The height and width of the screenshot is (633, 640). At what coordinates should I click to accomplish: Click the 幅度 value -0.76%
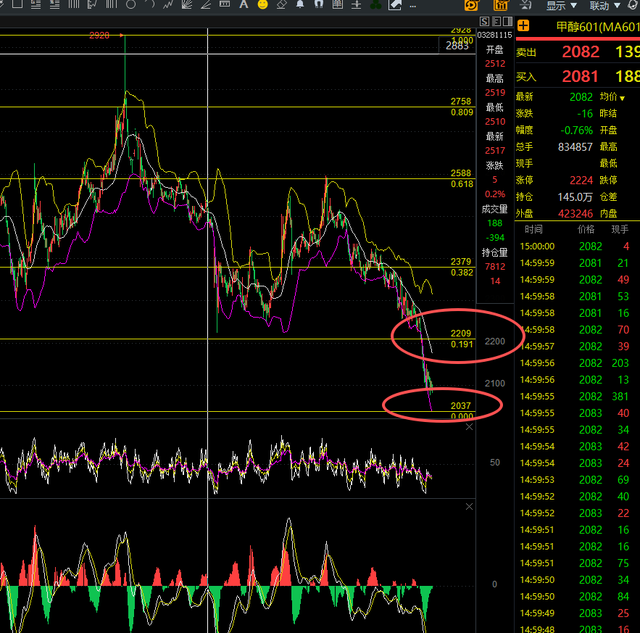576,130
